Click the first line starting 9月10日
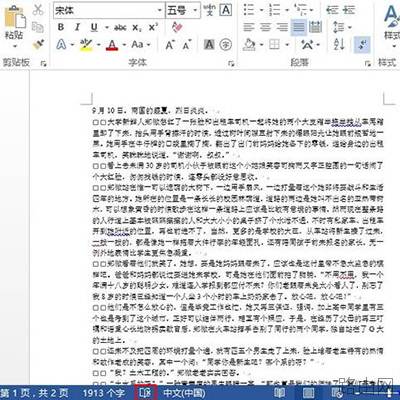 150,110
